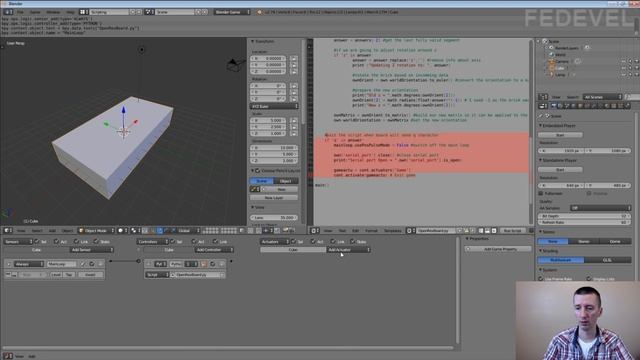
Task: Open the Object Mode selector in 3D view header
Action: [x=96, y=231]
